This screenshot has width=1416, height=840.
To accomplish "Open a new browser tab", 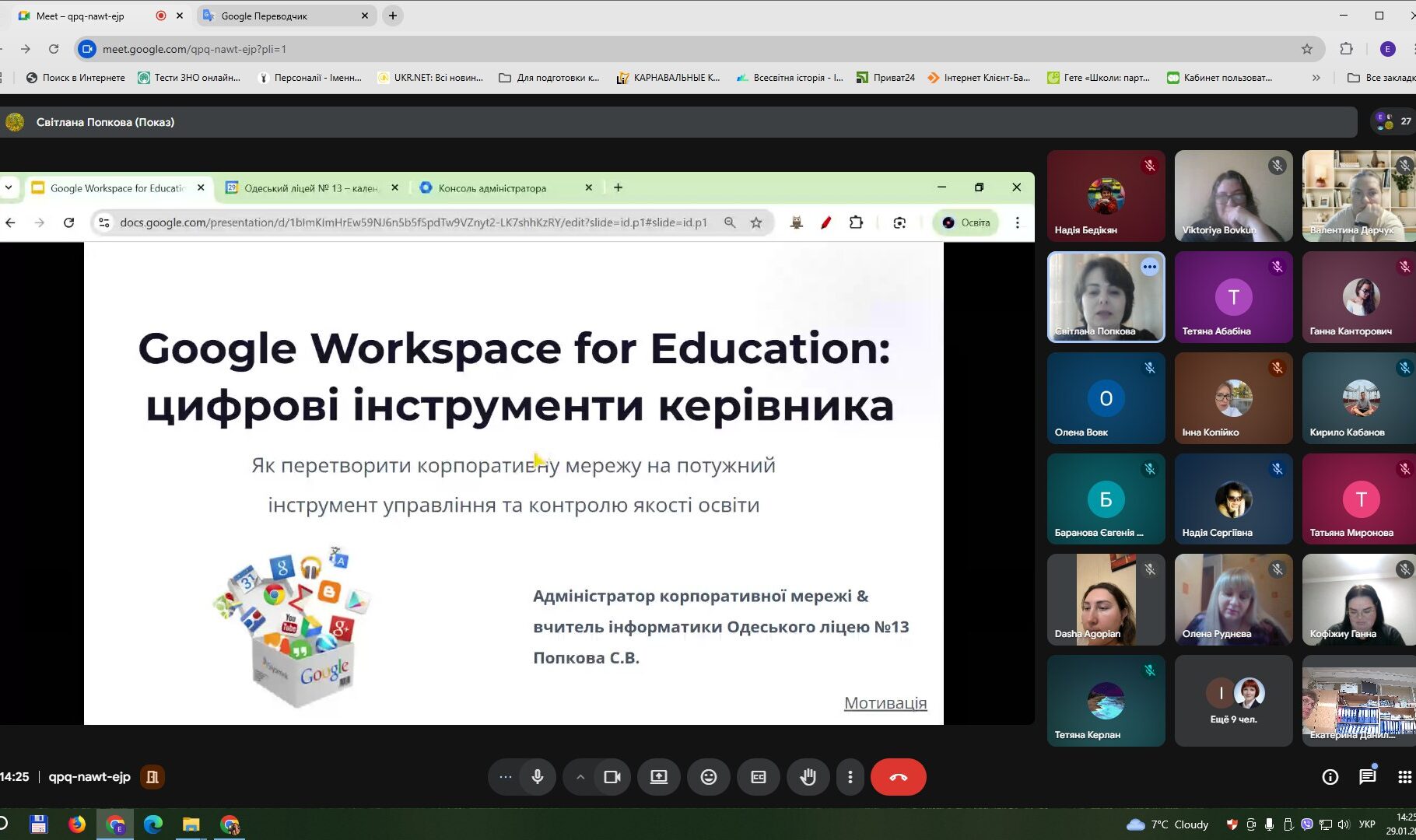I will coord(393,16).
